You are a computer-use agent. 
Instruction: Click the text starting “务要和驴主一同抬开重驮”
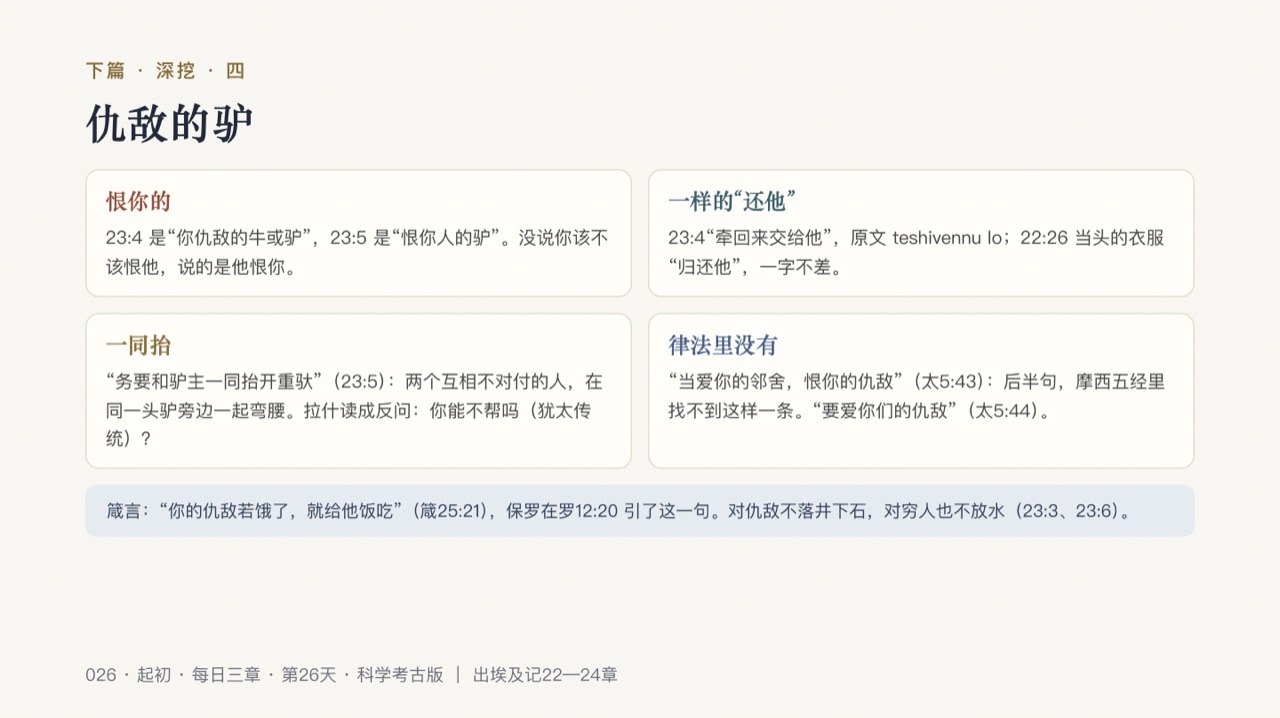coord(355,410)
